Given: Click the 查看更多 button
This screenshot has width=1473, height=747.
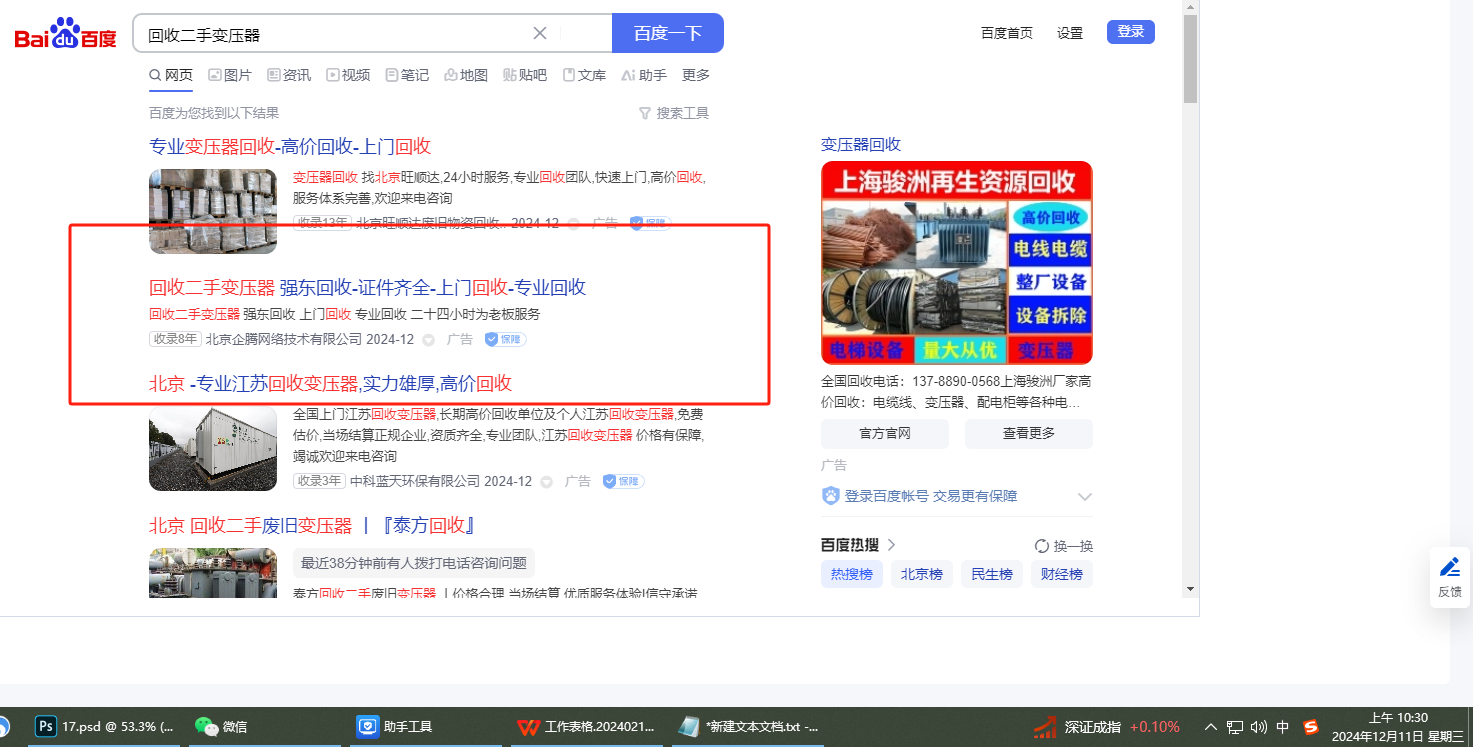Looking at the screenshot, I should point(1029,434).
